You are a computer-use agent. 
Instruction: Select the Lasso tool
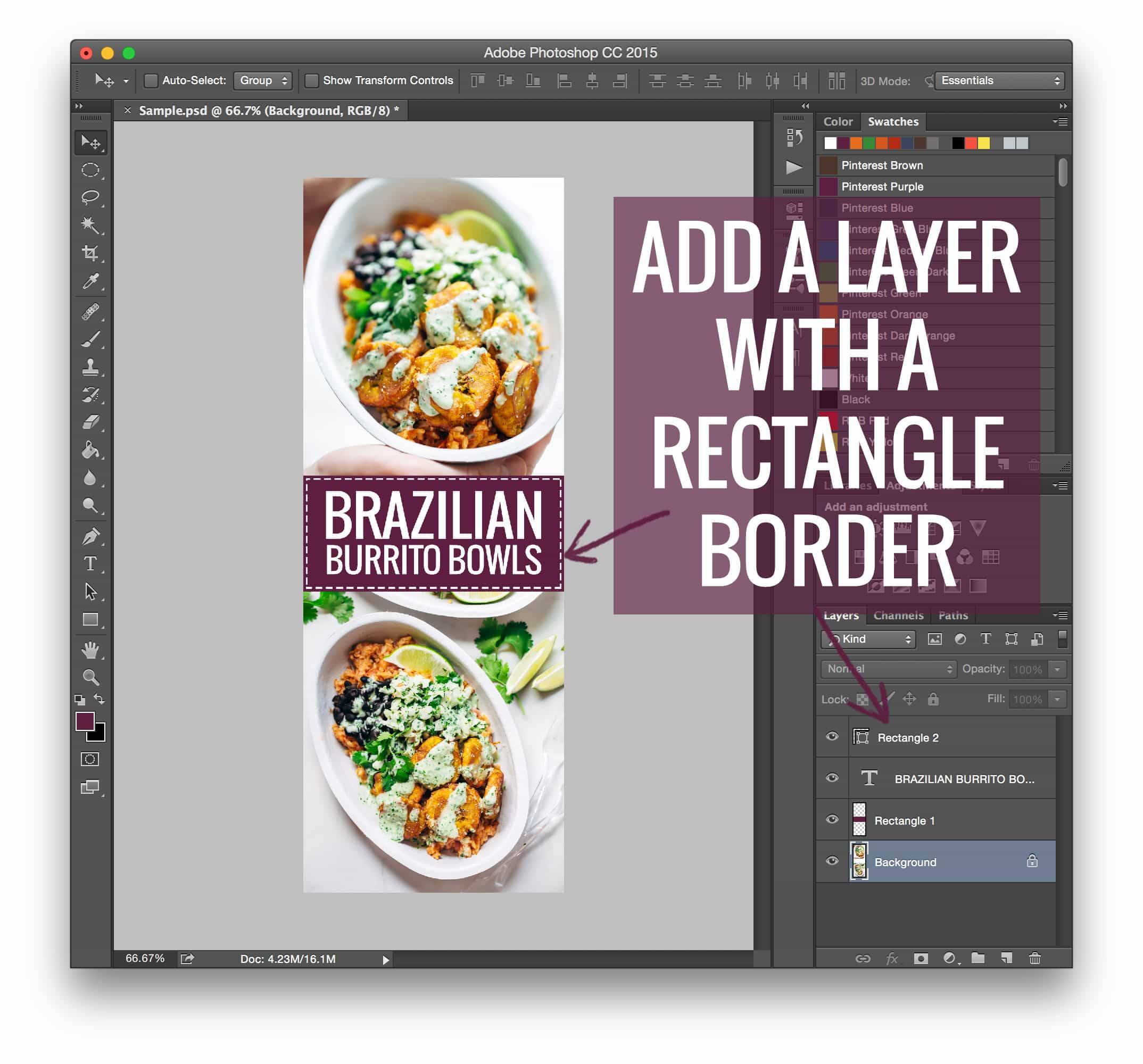tap(90, 197)
